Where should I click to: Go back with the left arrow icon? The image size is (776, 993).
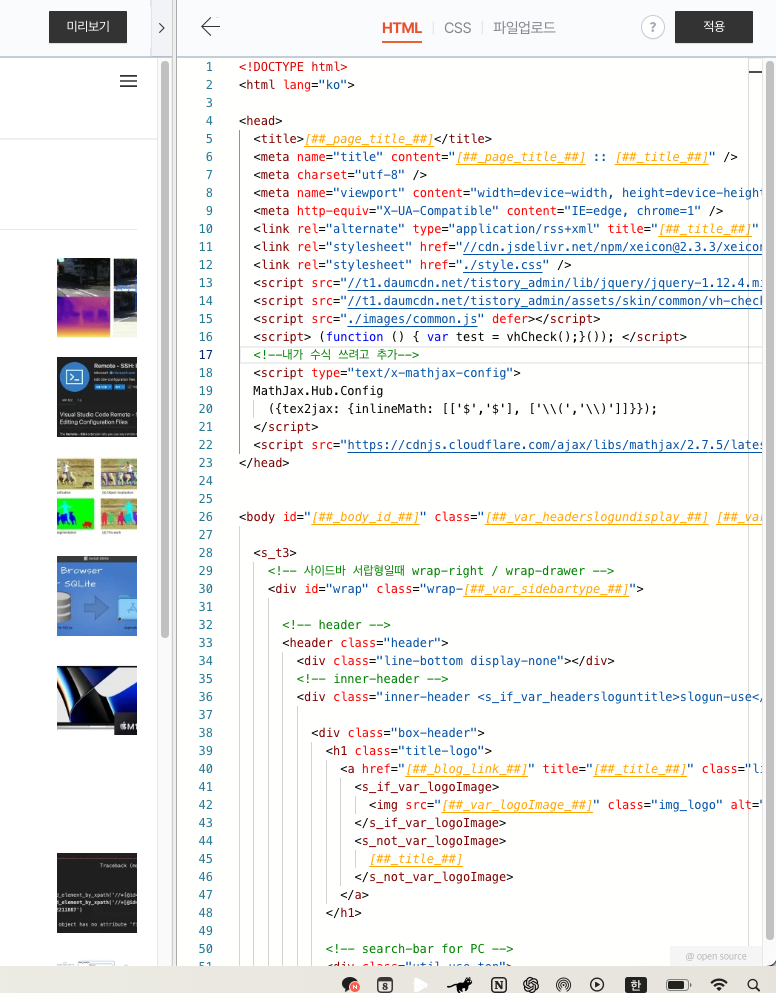[x=210, y=27]
